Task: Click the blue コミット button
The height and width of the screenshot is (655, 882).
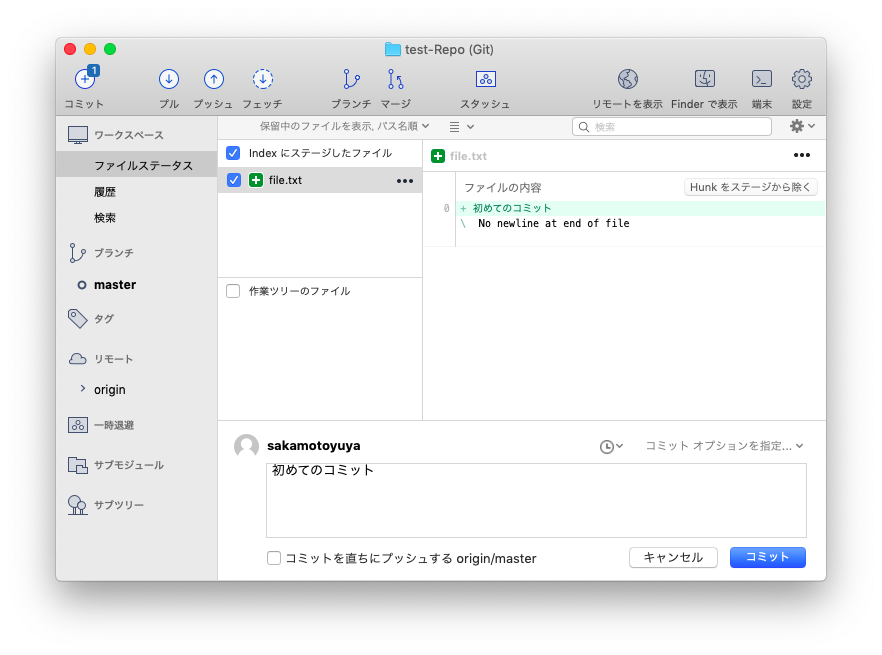Action: point(767,557)
